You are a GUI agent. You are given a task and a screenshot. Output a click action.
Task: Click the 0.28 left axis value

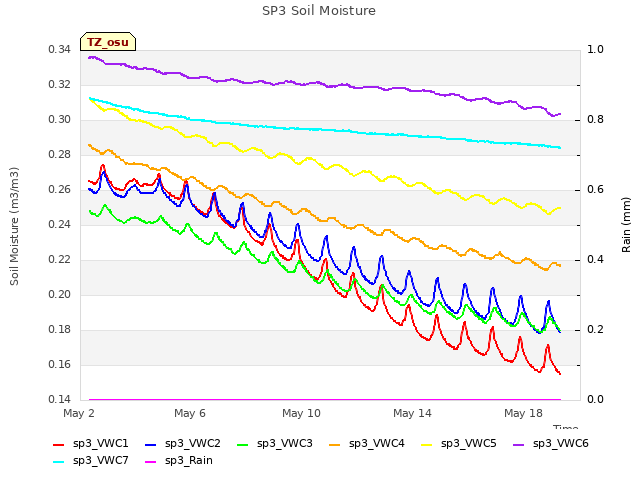coord(60,155)
